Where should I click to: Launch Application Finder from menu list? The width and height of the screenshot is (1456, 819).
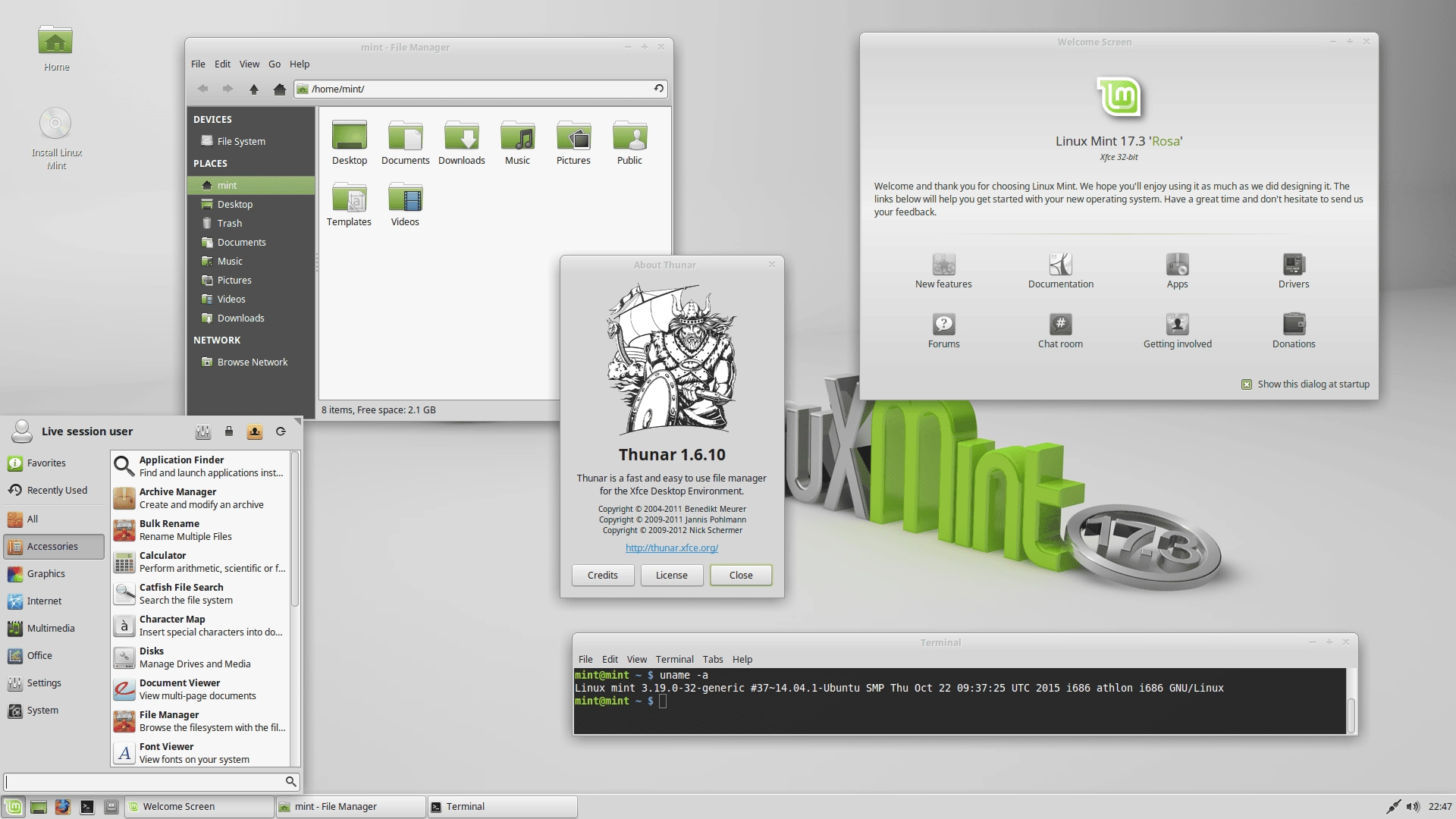(200, 466)
